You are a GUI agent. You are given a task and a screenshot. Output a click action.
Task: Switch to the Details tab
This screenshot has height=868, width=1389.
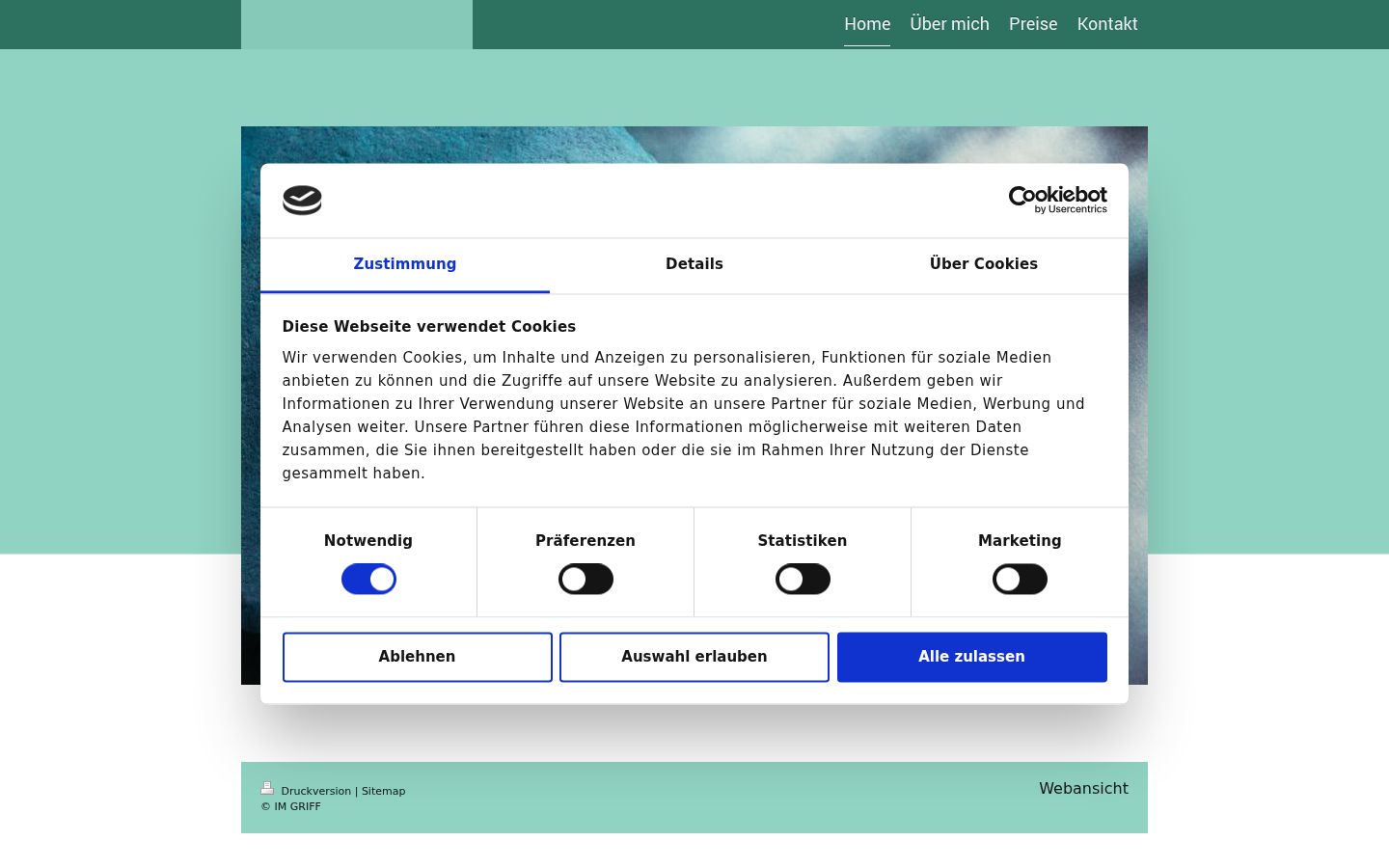pyautogui.click(x=694, y=265)
